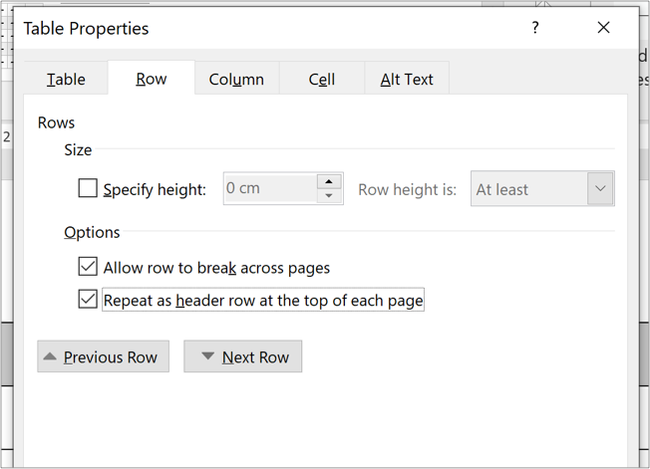Increase height with the up spinner arrow

329,182
